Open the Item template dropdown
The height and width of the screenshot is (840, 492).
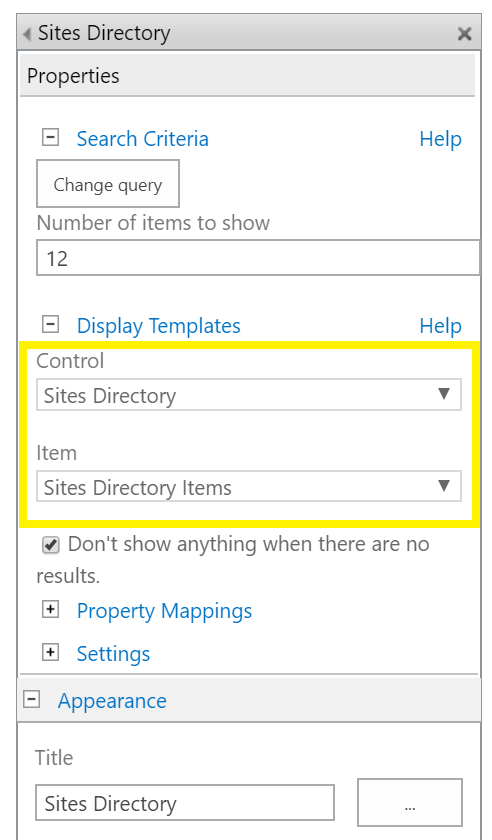(249, 487)
